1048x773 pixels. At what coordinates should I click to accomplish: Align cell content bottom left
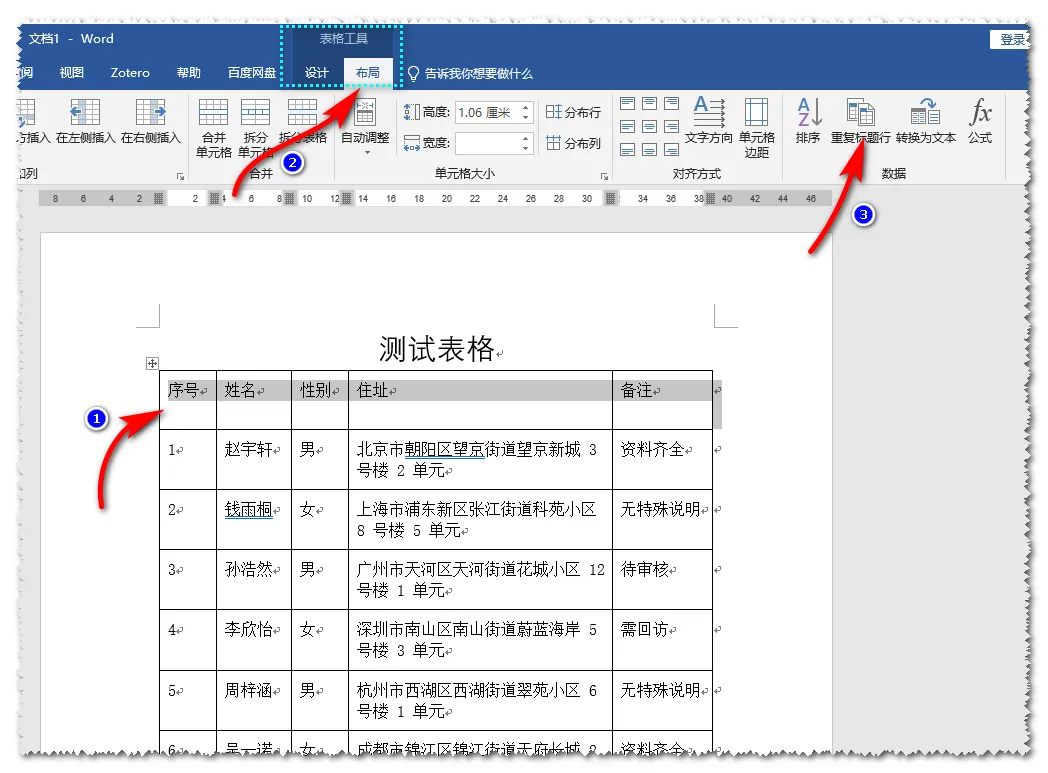(x=628, y=149)
